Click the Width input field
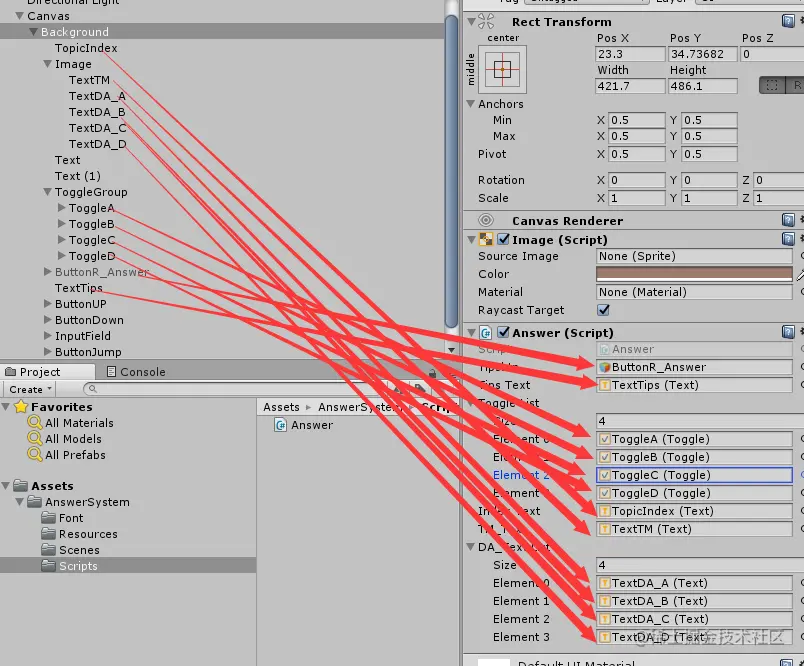Viewport: 804px width, 666px height. coord(630,86)
